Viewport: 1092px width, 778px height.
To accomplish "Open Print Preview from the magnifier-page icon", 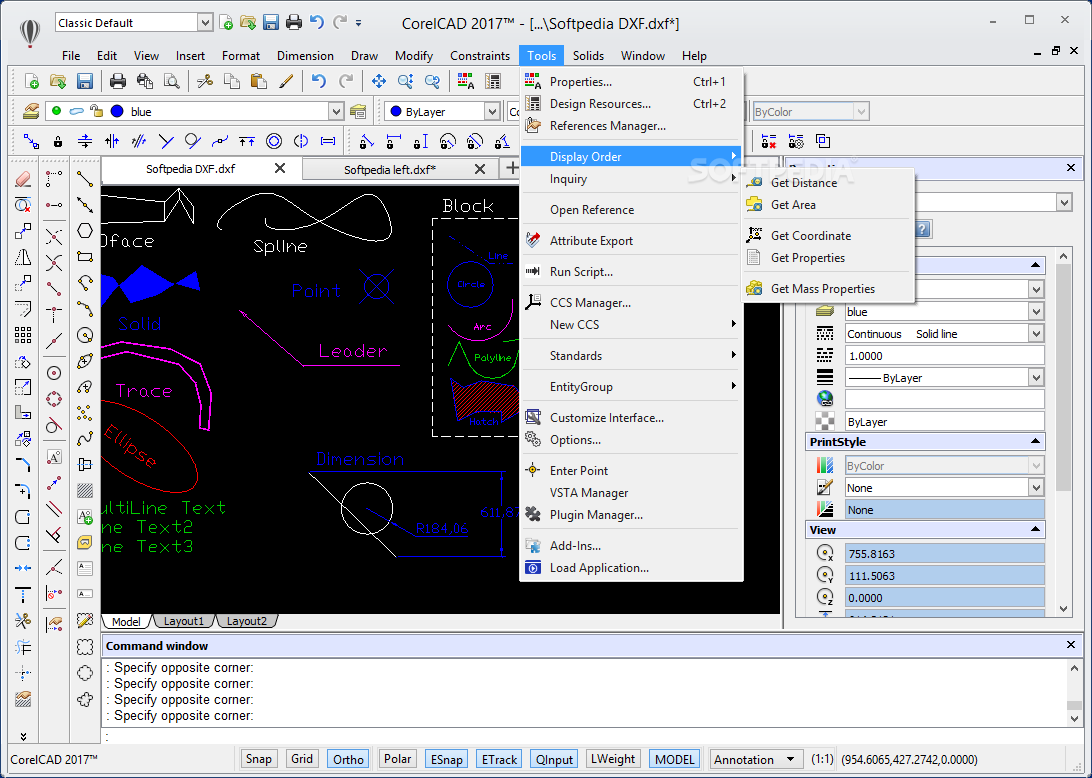I will click(171, 81).
